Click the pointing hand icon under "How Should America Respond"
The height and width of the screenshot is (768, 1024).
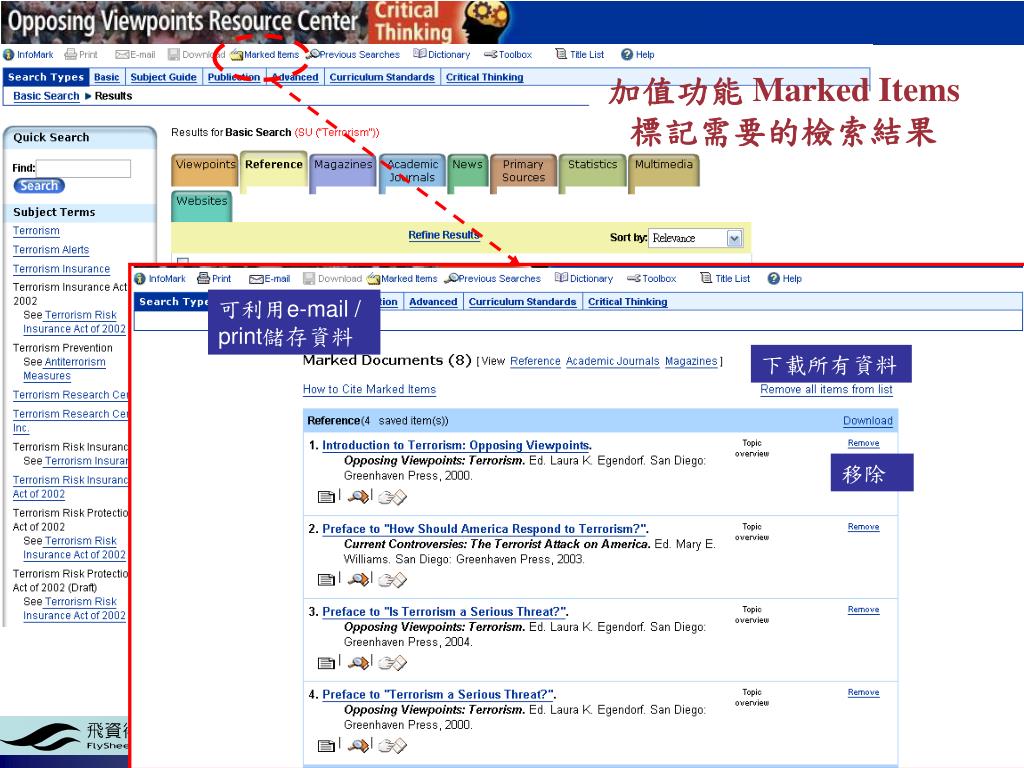[392, 579]
